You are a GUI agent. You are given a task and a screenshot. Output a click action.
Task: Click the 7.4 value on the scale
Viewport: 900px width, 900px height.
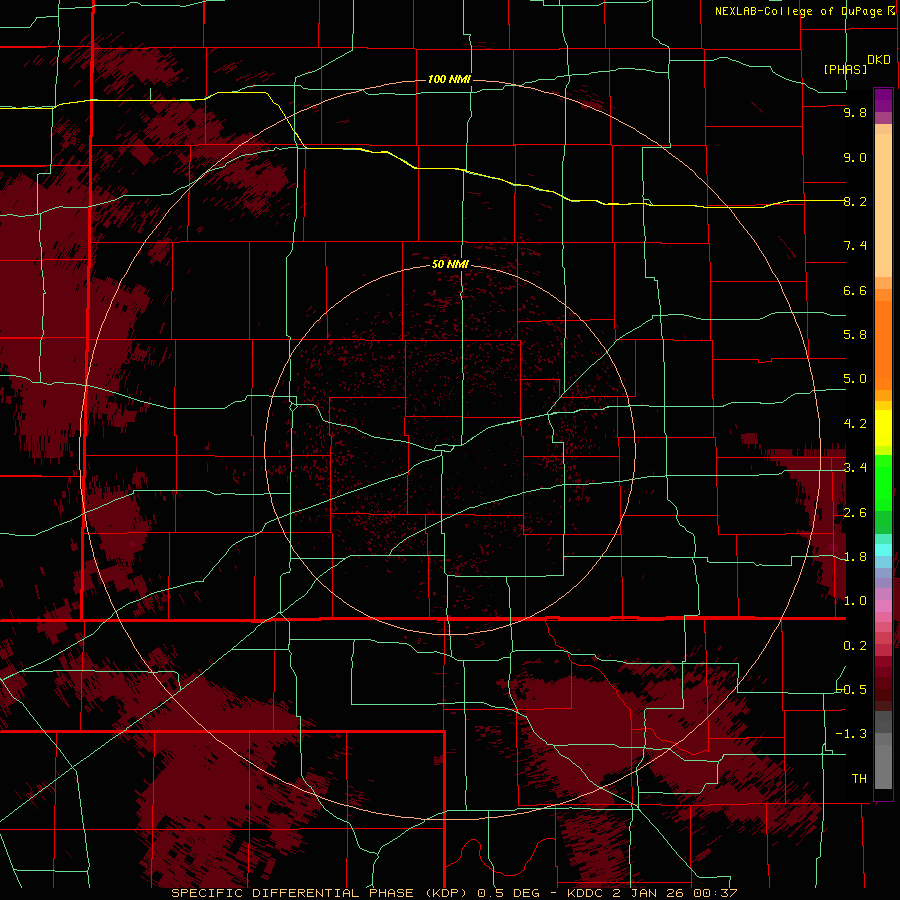click(855, 246)
